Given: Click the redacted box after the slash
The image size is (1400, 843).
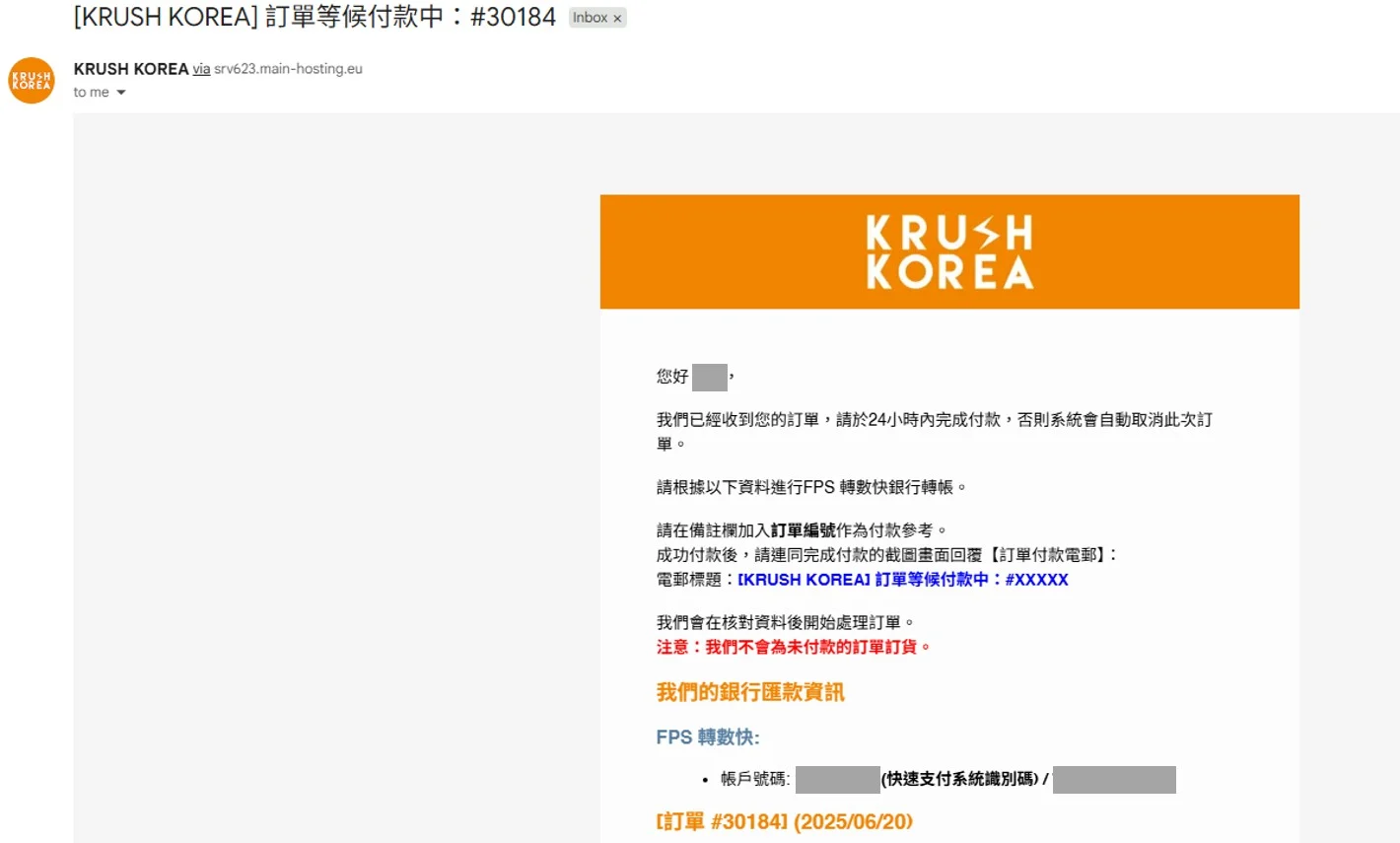Looking at the screenshot, I should click(1114, 780).
